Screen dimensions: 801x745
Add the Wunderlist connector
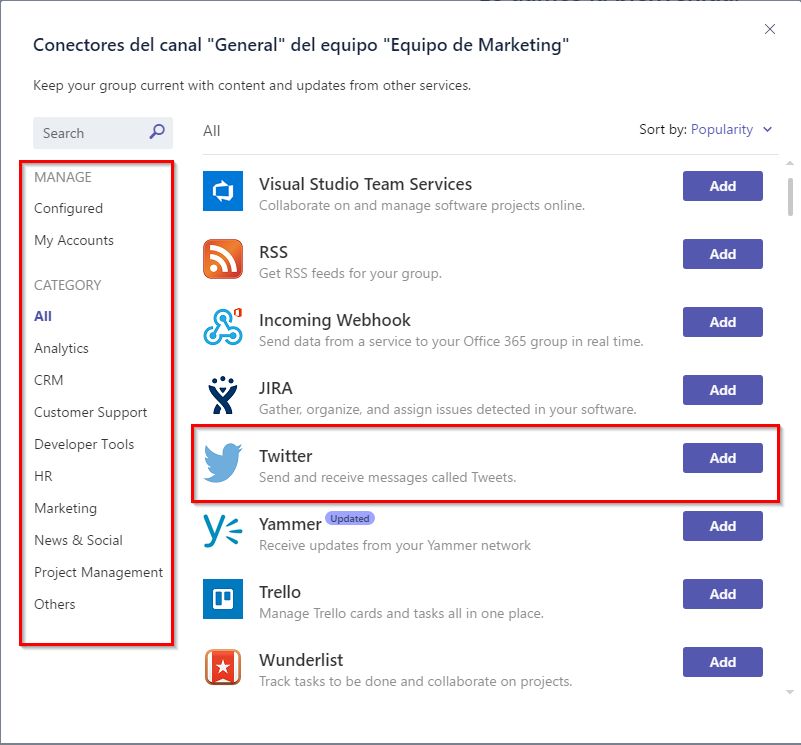722,662
